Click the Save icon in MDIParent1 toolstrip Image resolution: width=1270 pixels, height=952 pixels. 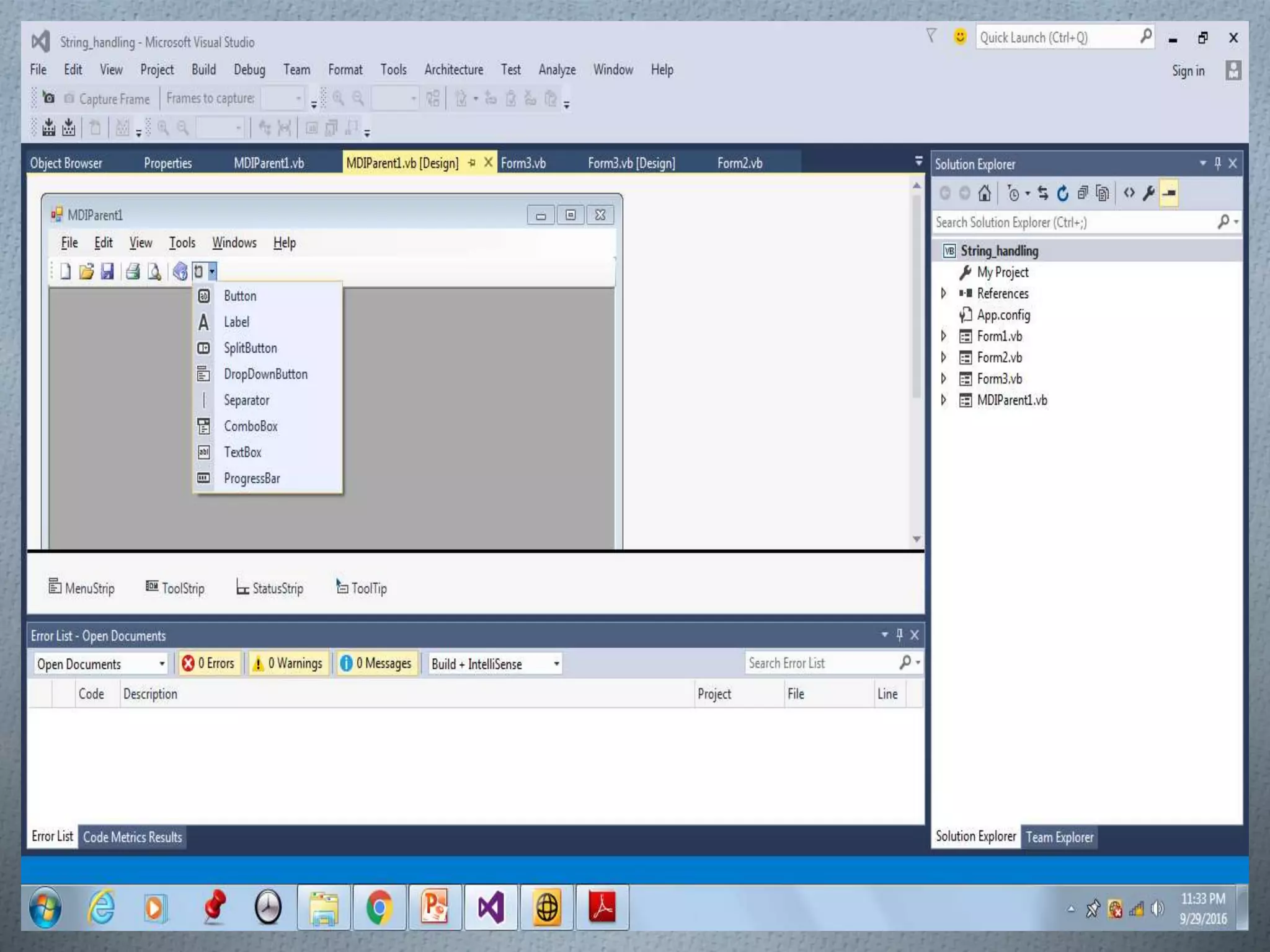107,271
